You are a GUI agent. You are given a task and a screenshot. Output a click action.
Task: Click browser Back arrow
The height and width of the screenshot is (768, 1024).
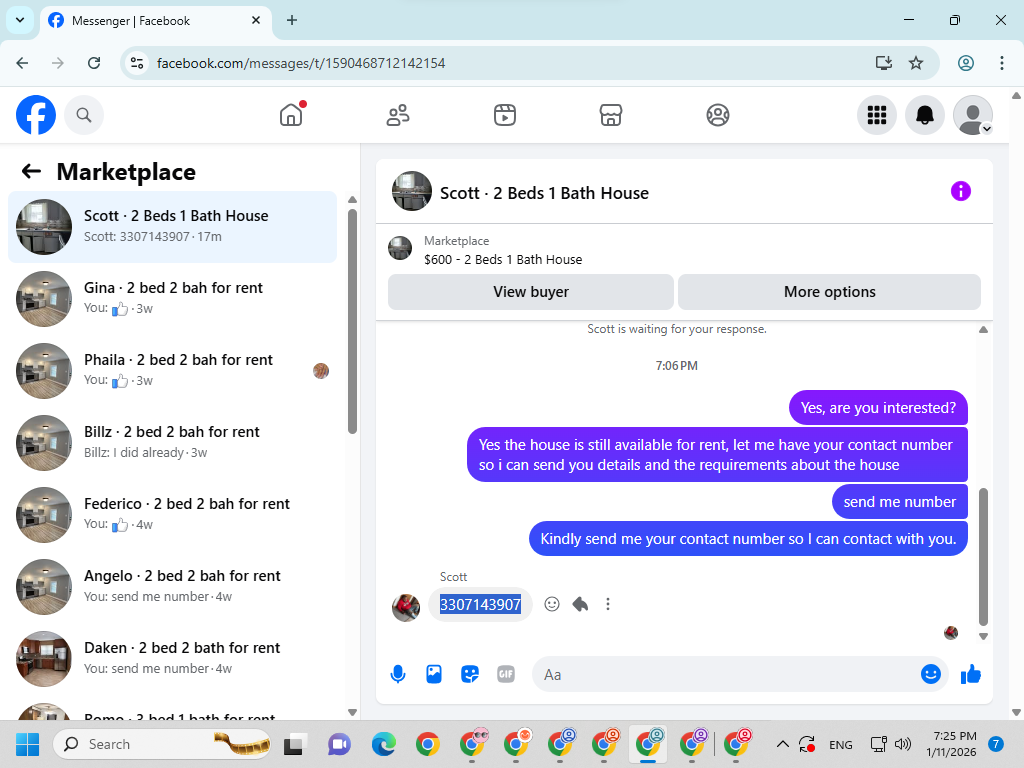point(22,63)
